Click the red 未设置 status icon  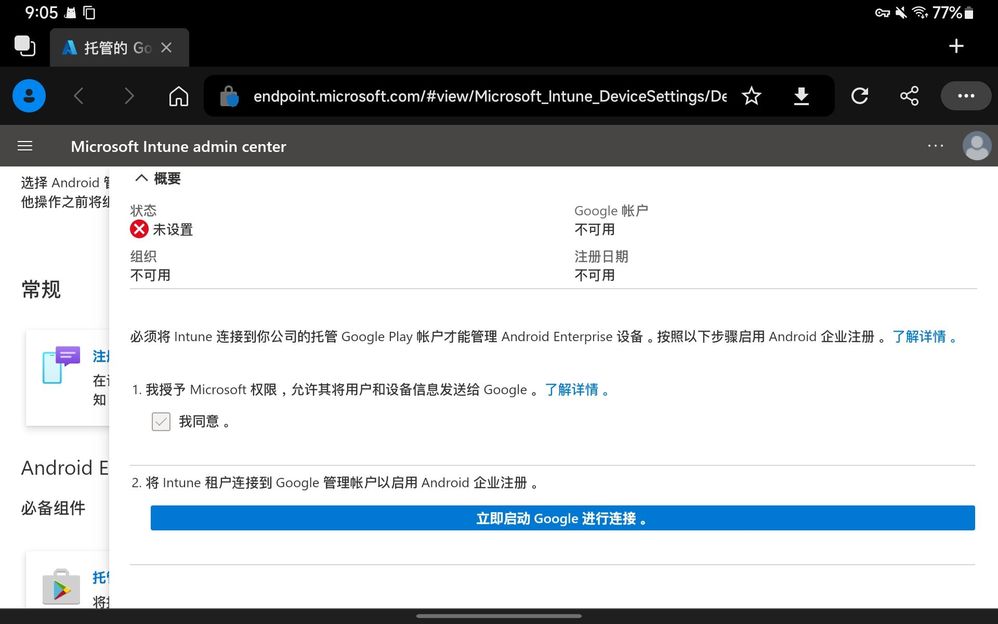tap(139, 229)
